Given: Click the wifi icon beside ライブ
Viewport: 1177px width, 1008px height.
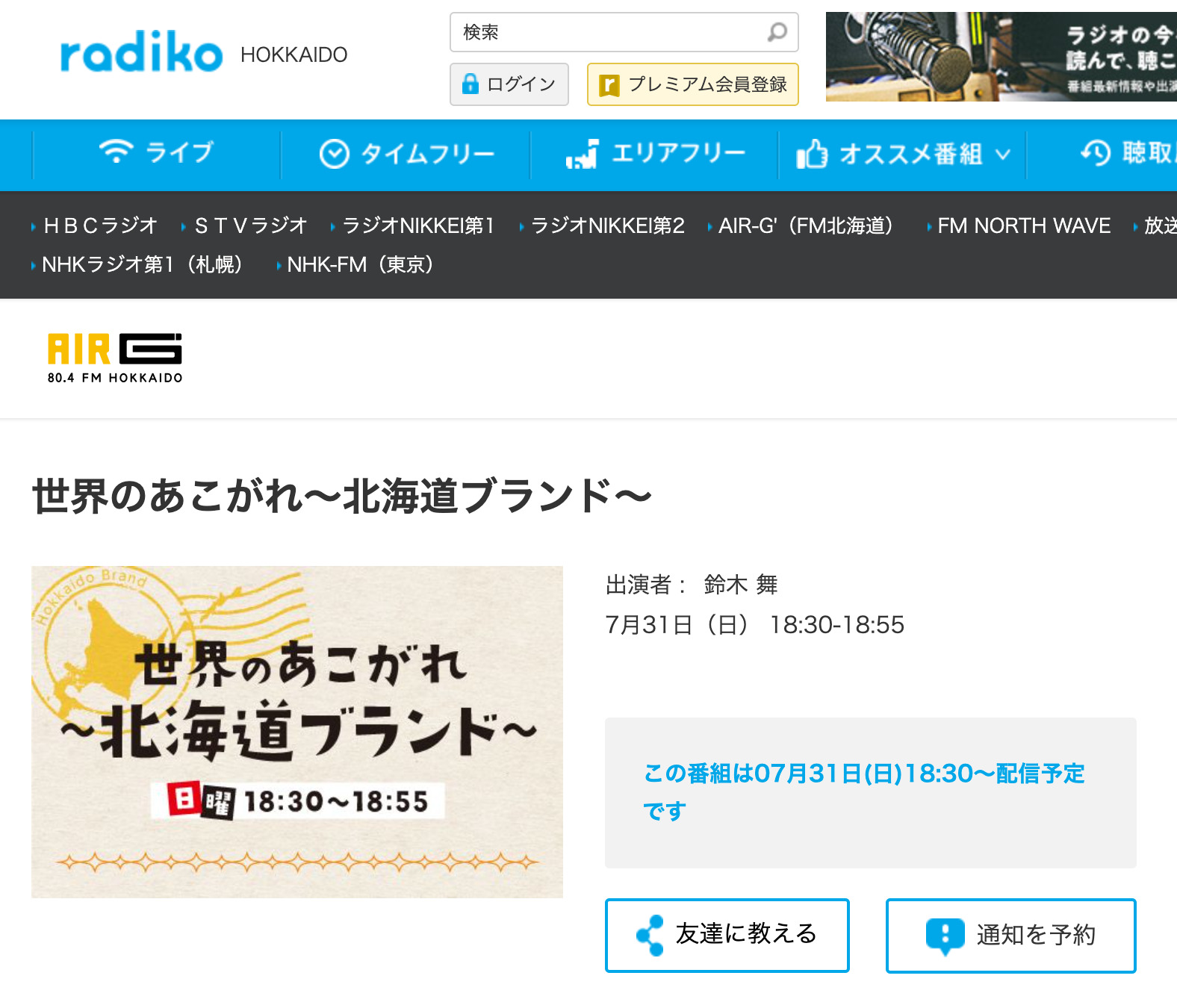Looking at the screenshot, I should [x=116, y=152].
